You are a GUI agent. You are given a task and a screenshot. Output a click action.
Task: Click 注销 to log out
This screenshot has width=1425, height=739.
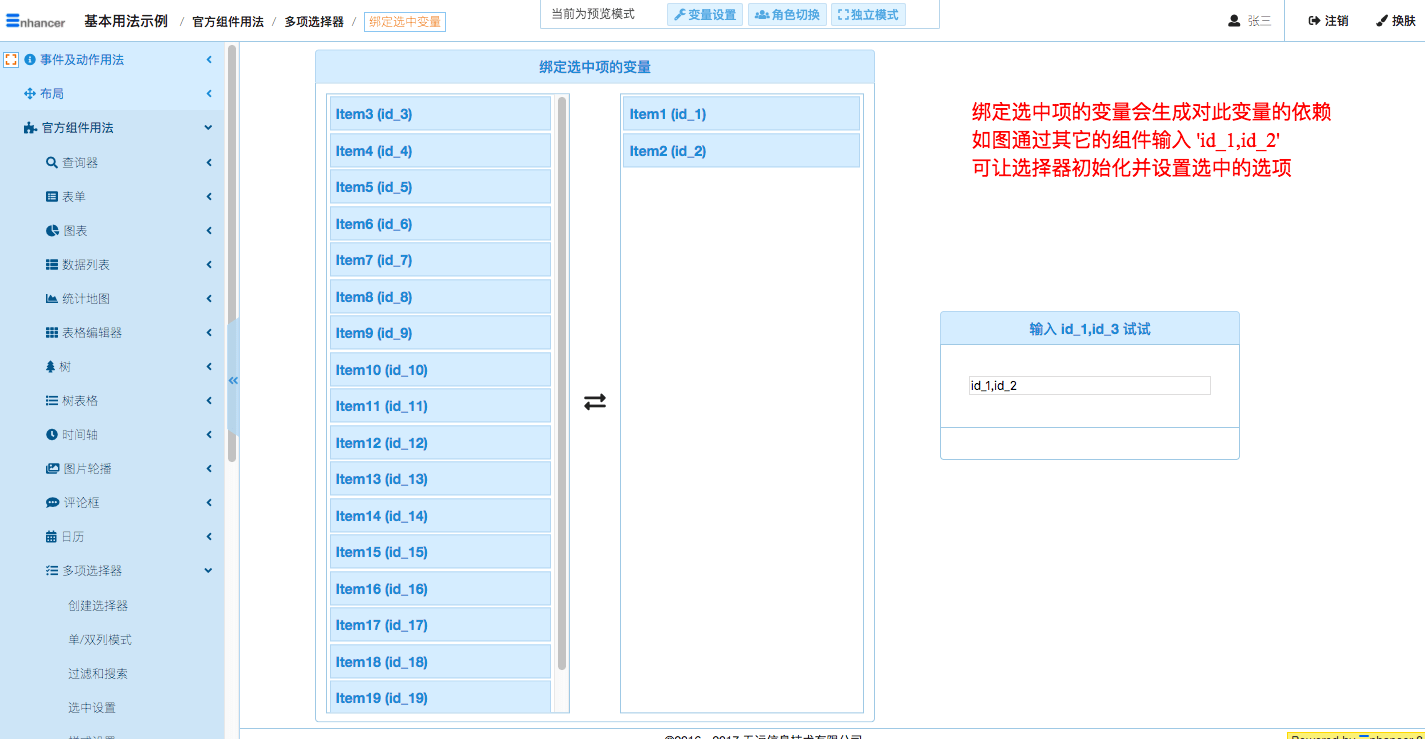pyautogui.click(x=1328, y=21)
